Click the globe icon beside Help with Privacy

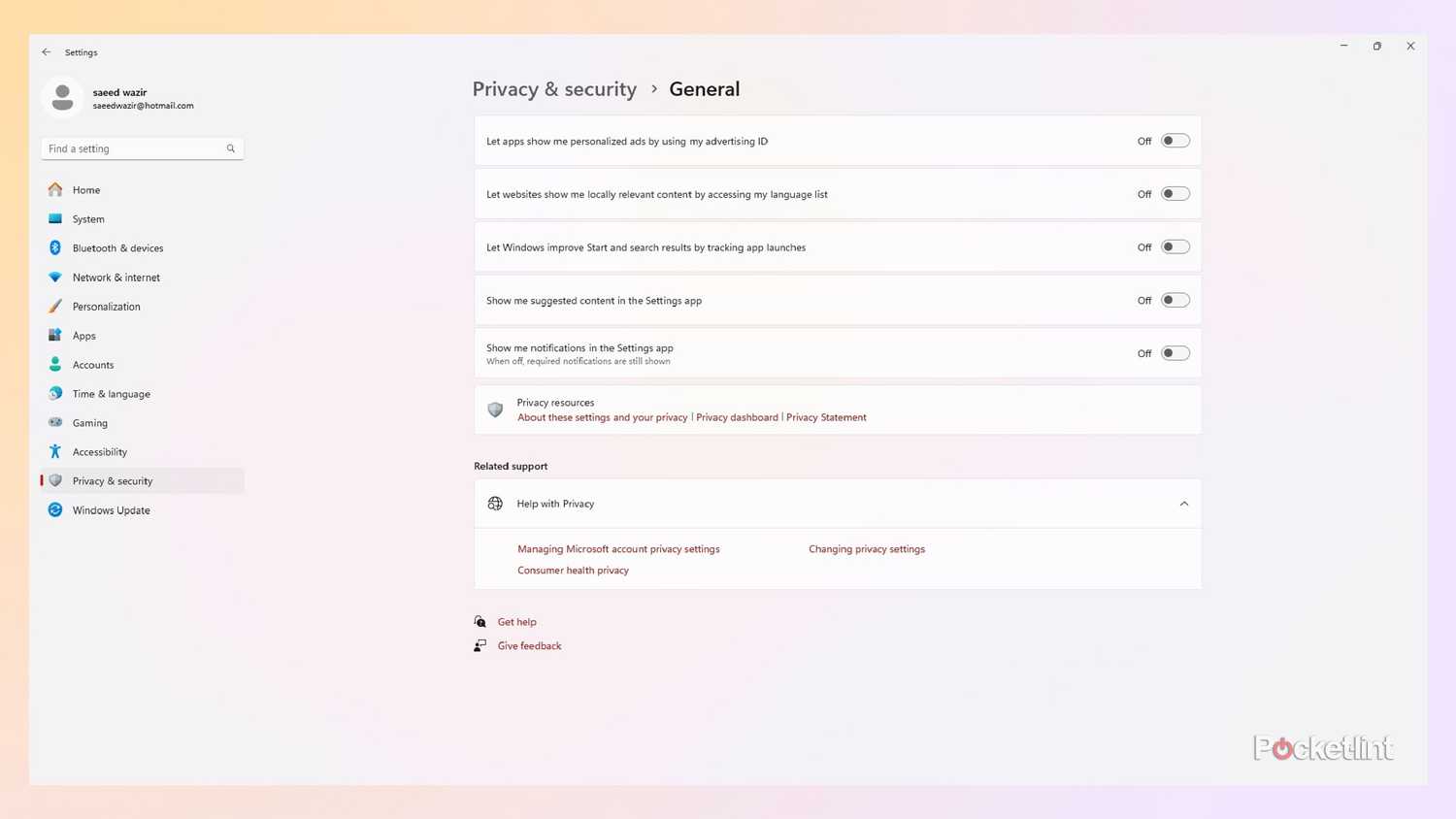[495, 503]
